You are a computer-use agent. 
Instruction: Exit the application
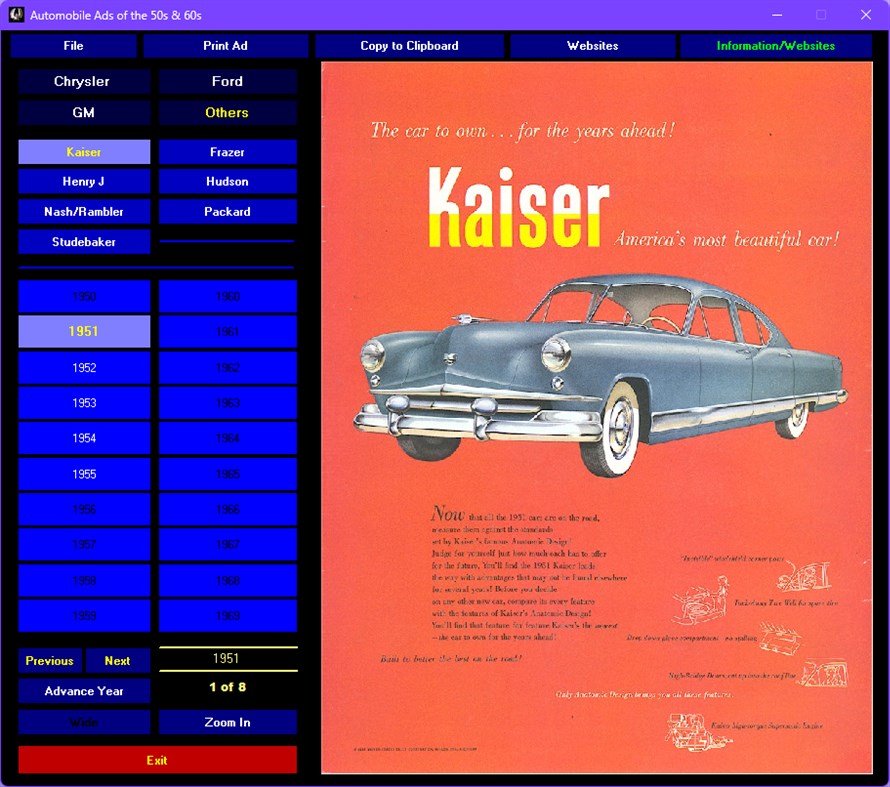[x=156, y=760]
